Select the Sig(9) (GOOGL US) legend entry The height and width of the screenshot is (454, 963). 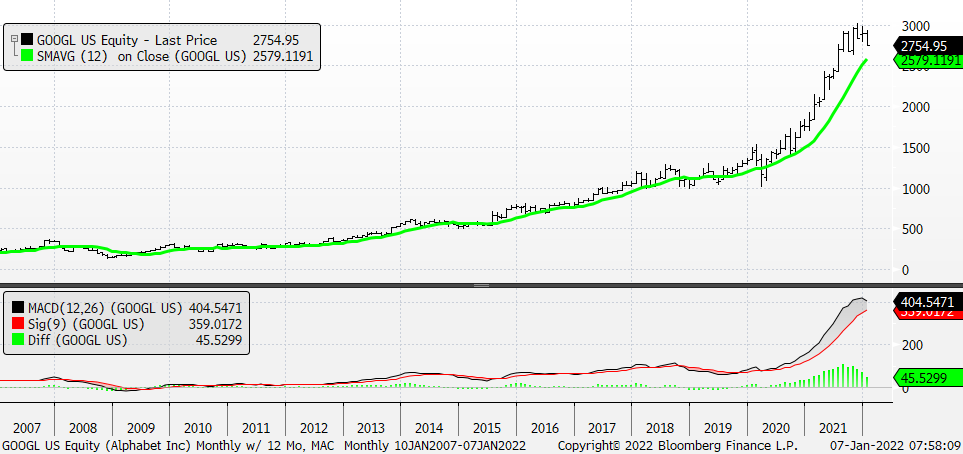[x=87, y=324]
